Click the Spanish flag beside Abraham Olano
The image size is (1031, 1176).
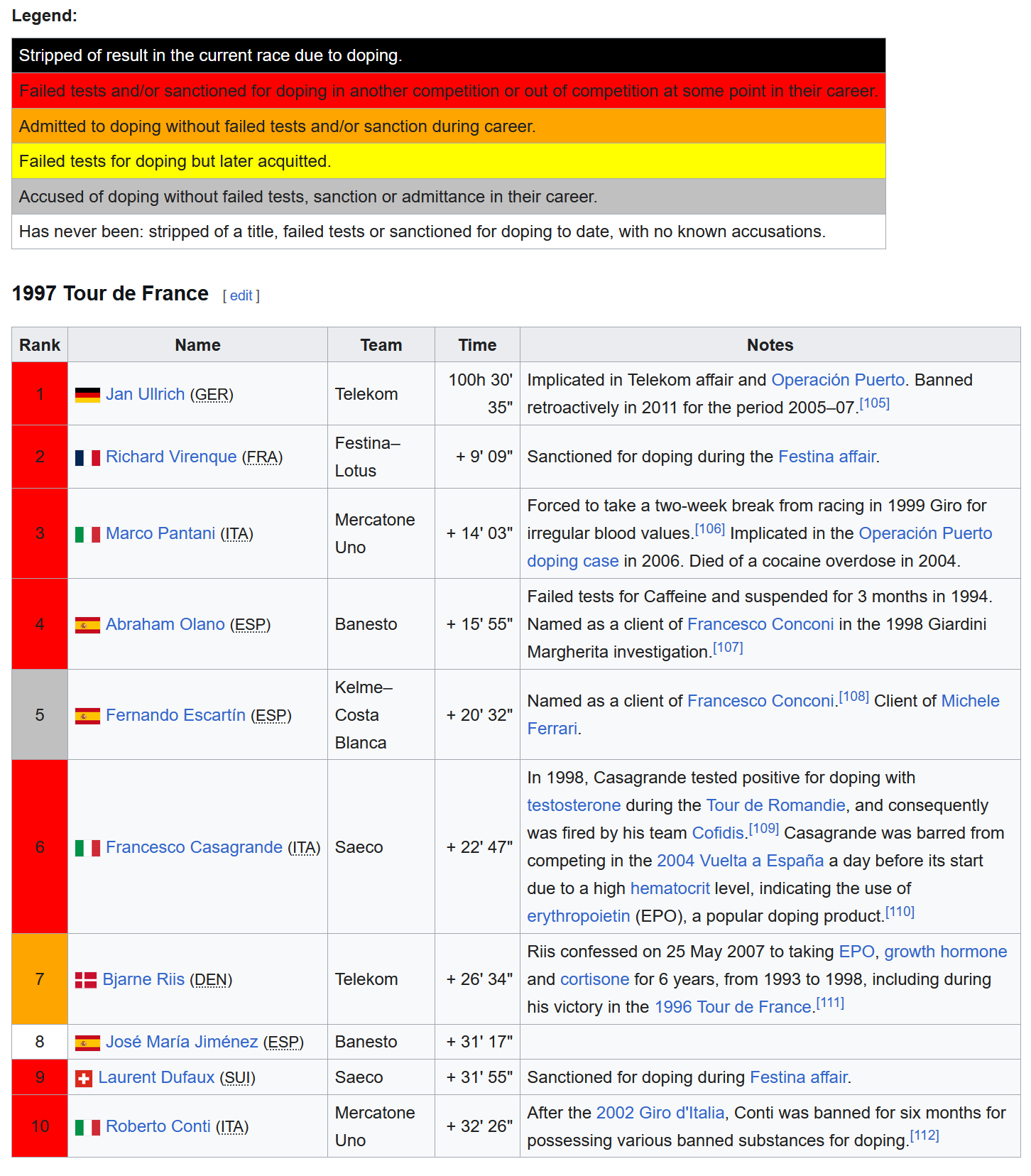click(87, 625)
